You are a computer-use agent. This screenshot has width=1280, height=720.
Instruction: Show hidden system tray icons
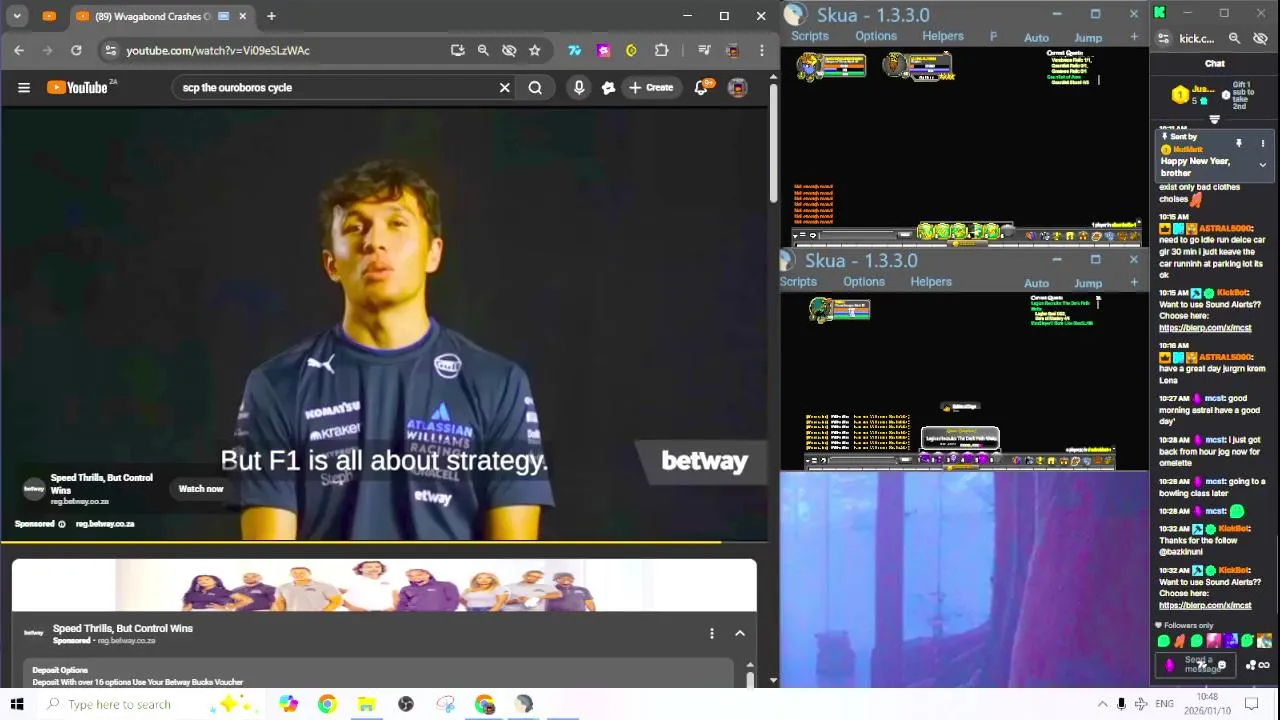tap(1102, 704)
